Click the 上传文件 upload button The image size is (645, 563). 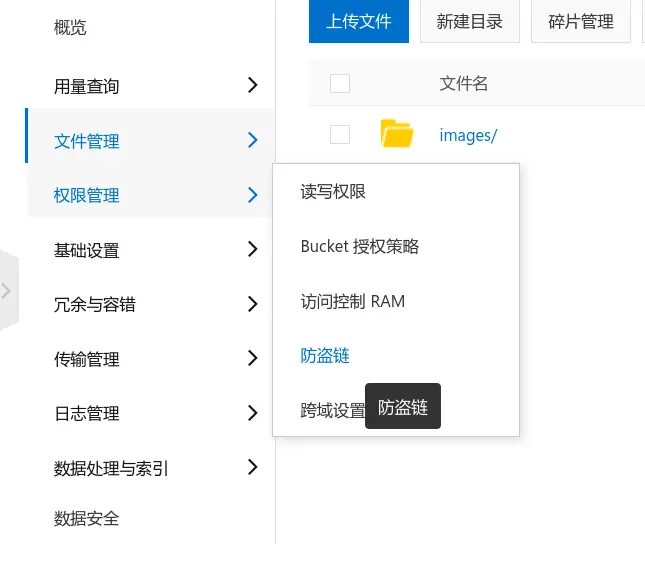[359, 21]
